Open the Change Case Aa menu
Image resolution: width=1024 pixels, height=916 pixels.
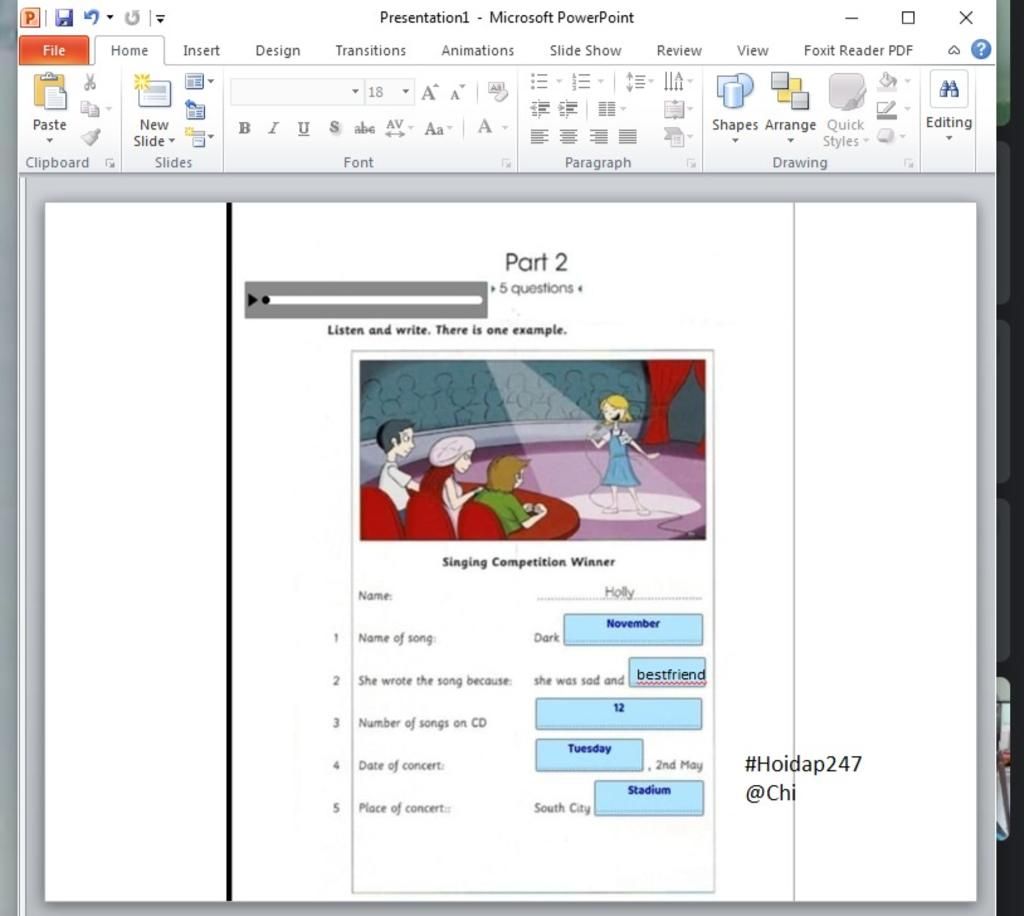click(438, 129)
